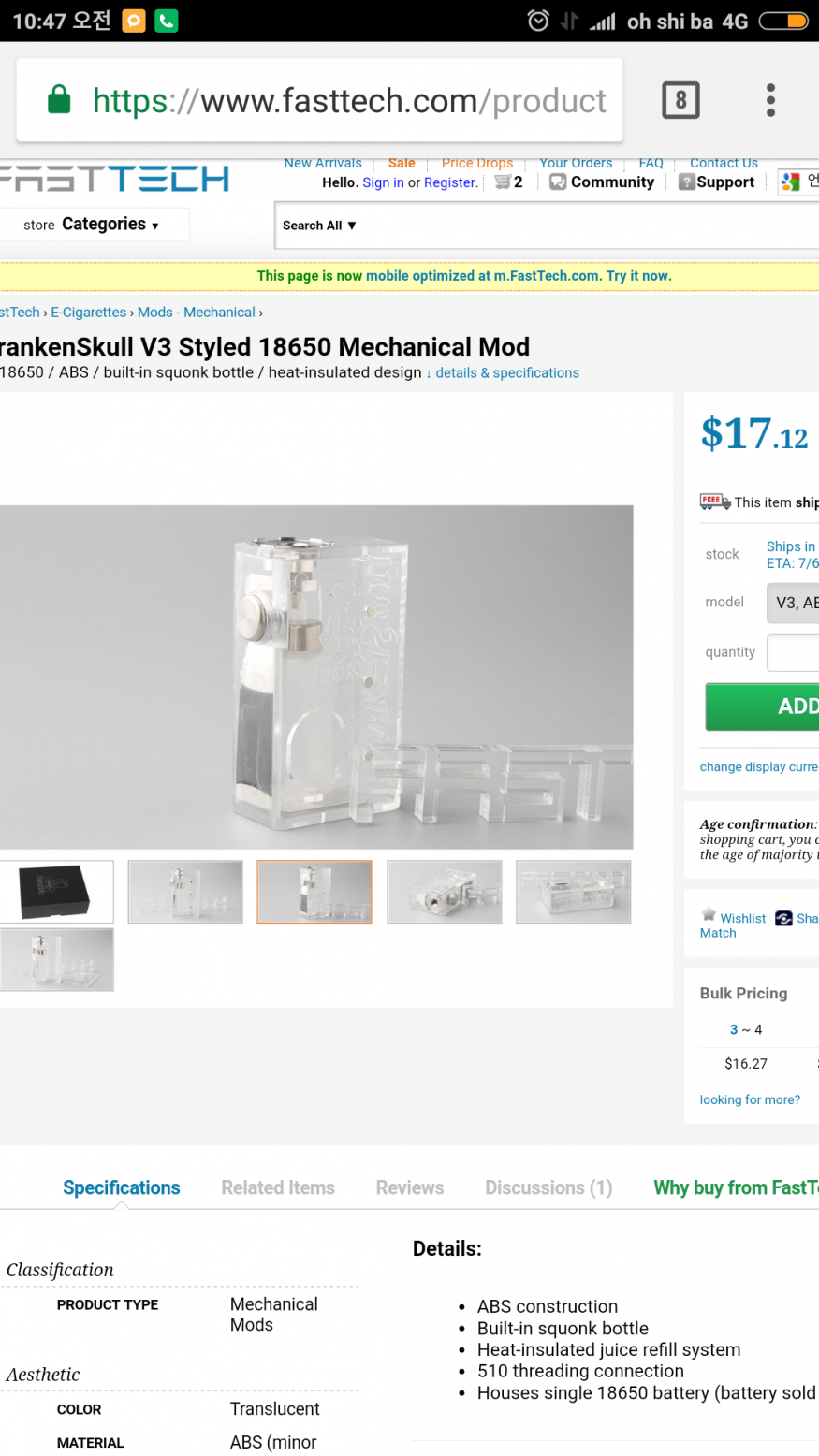Tap the address bar URL field
Viewport: 819px width, 1456px height.
tap(349, 101)
